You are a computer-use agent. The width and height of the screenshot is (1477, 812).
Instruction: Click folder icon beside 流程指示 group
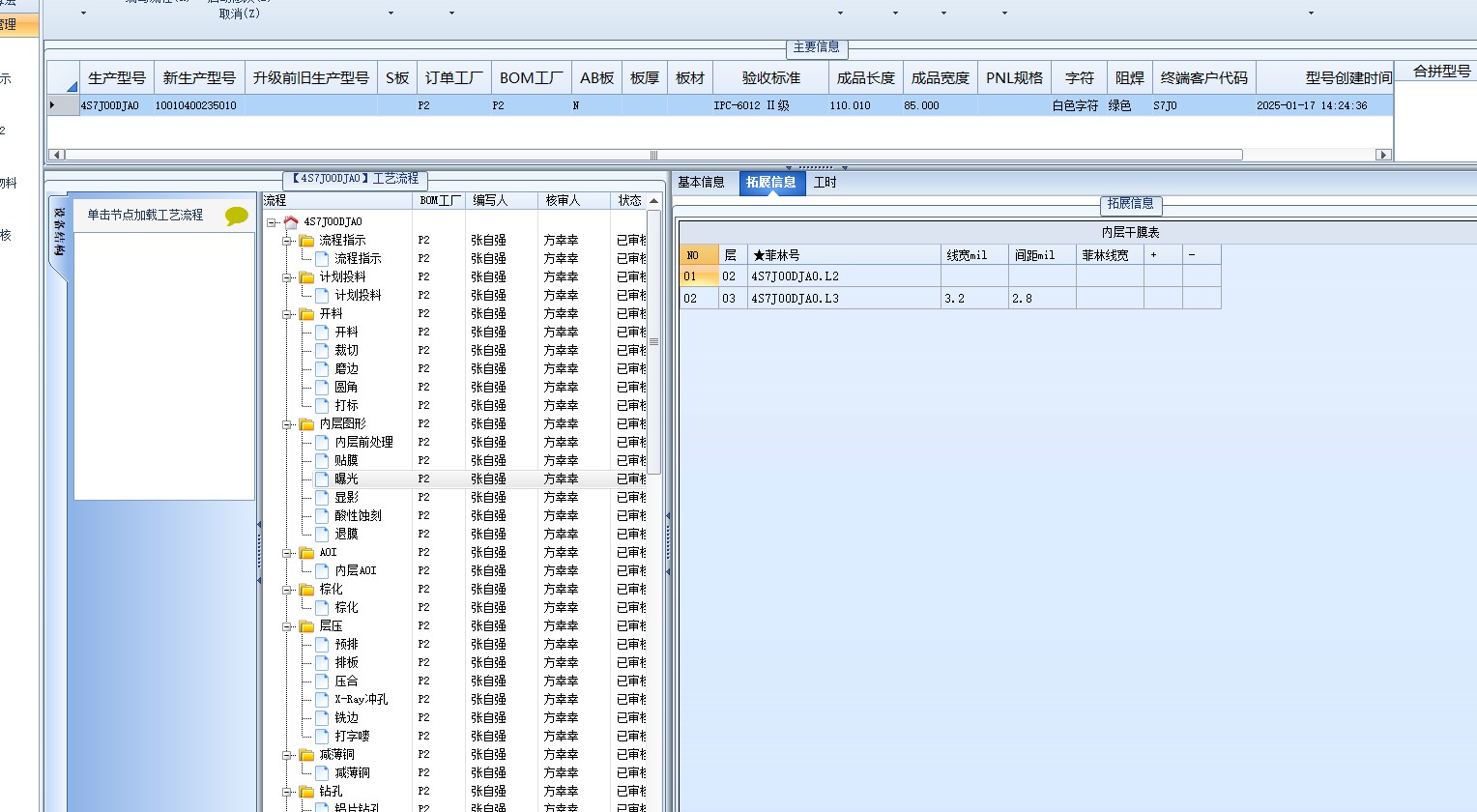pyautogui.click(x=306, y=241)
